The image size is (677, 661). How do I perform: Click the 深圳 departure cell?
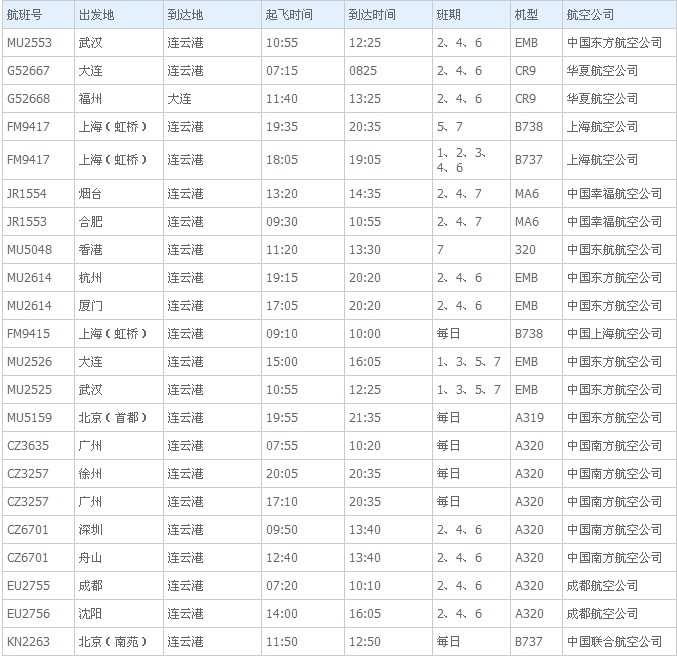91,530
